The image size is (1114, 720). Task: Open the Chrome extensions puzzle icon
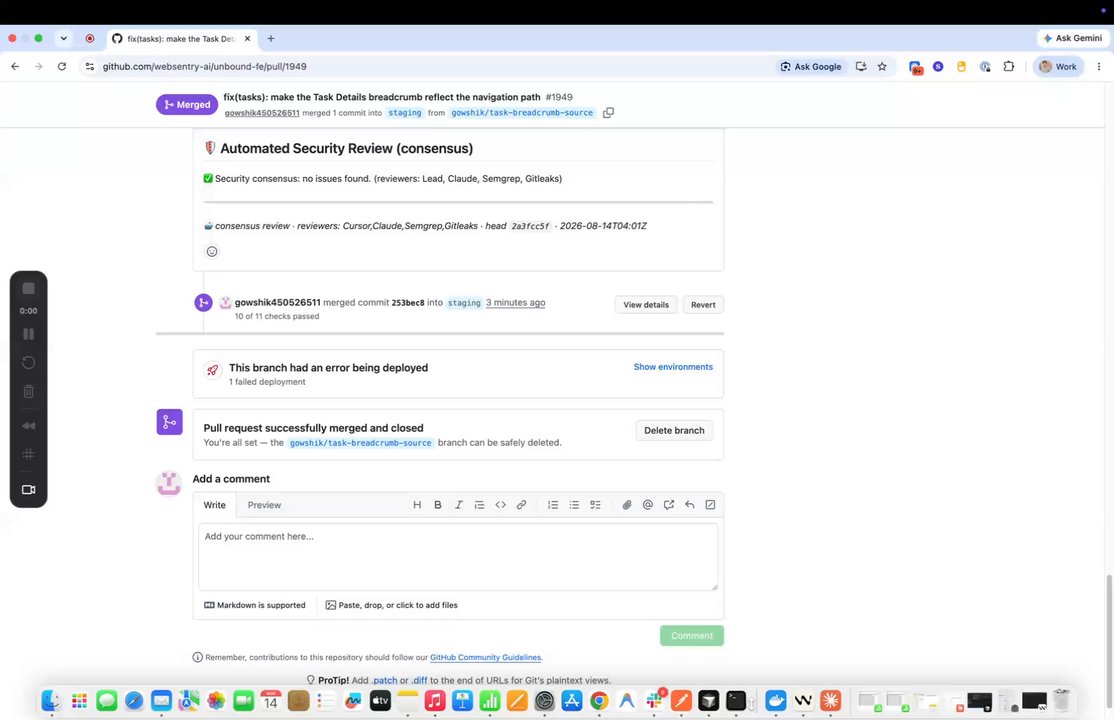tap(1008, 67)
